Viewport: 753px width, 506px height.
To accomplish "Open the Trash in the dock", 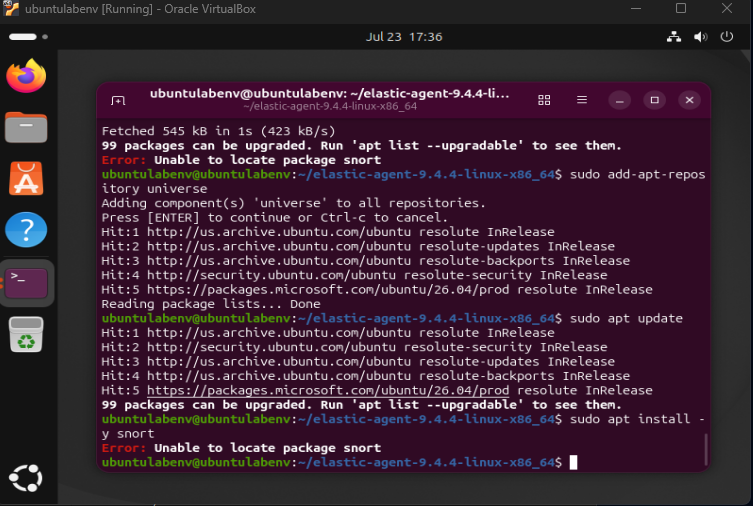I will pyautogui.click(x=26, y=334).
